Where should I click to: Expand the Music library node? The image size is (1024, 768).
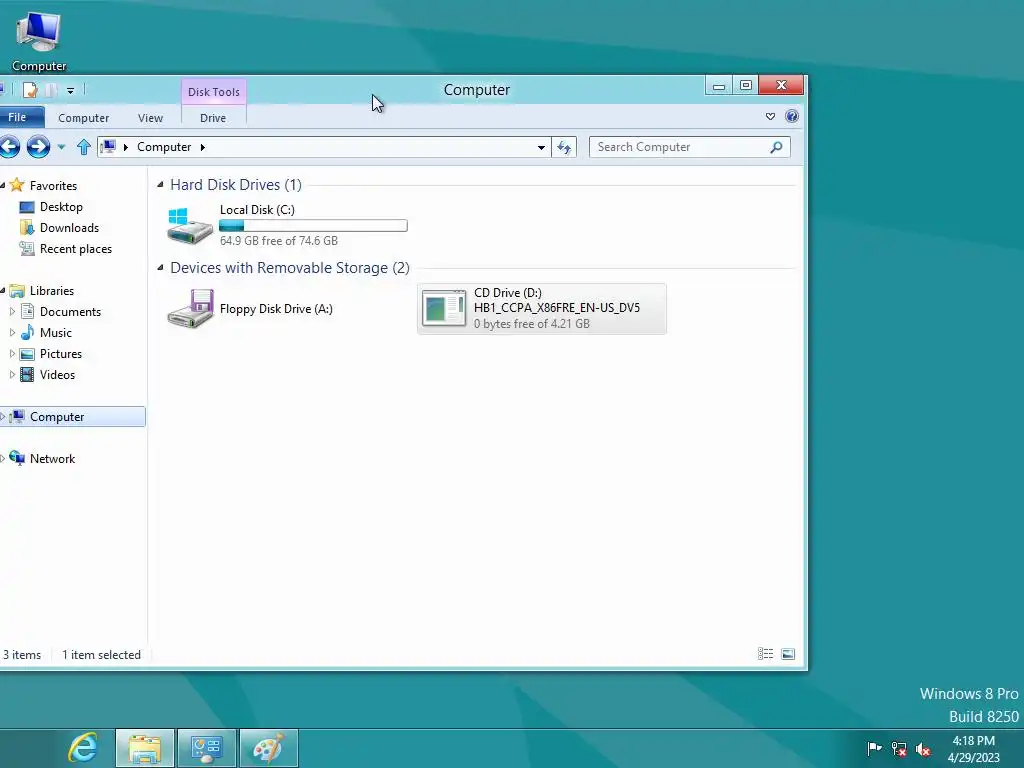click(x=12, y=332)
